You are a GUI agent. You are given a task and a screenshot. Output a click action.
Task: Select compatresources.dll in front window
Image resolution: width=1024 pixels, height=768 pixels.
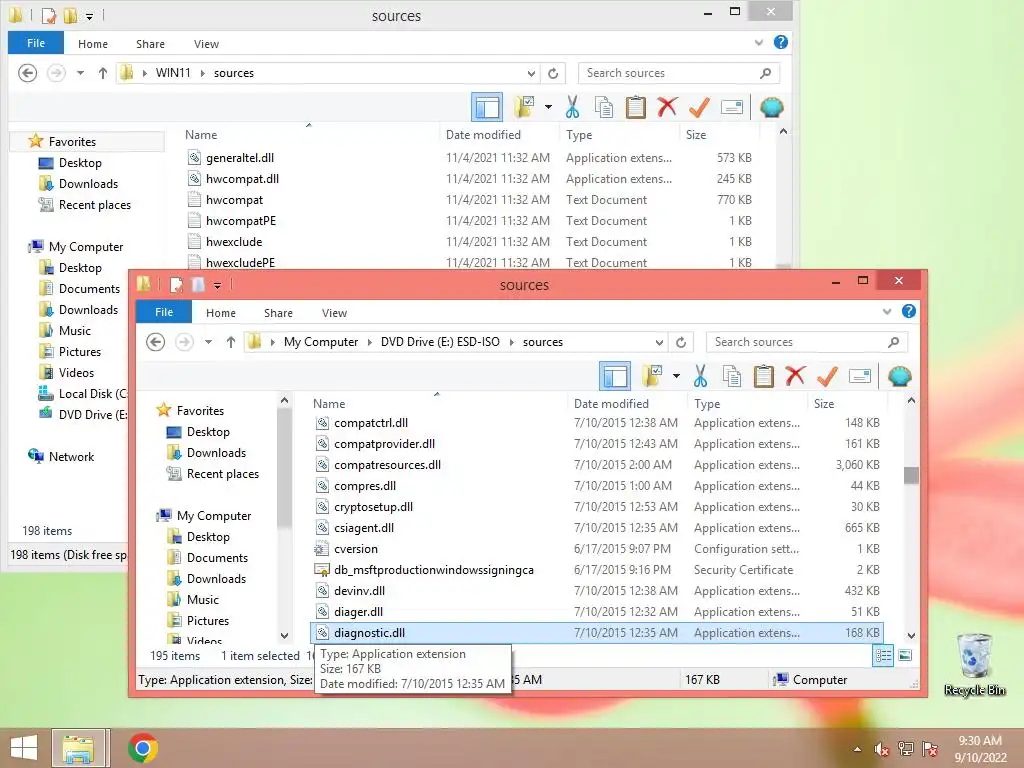point(387,465)
